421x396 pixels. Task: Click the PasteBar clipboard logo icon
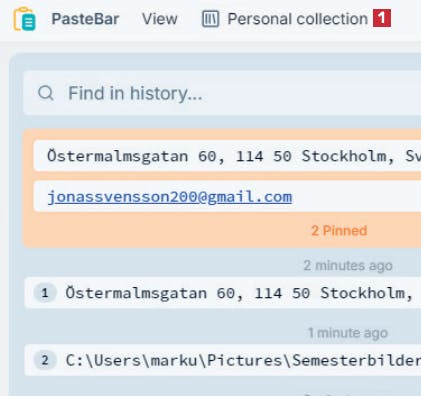coord(24,19)
